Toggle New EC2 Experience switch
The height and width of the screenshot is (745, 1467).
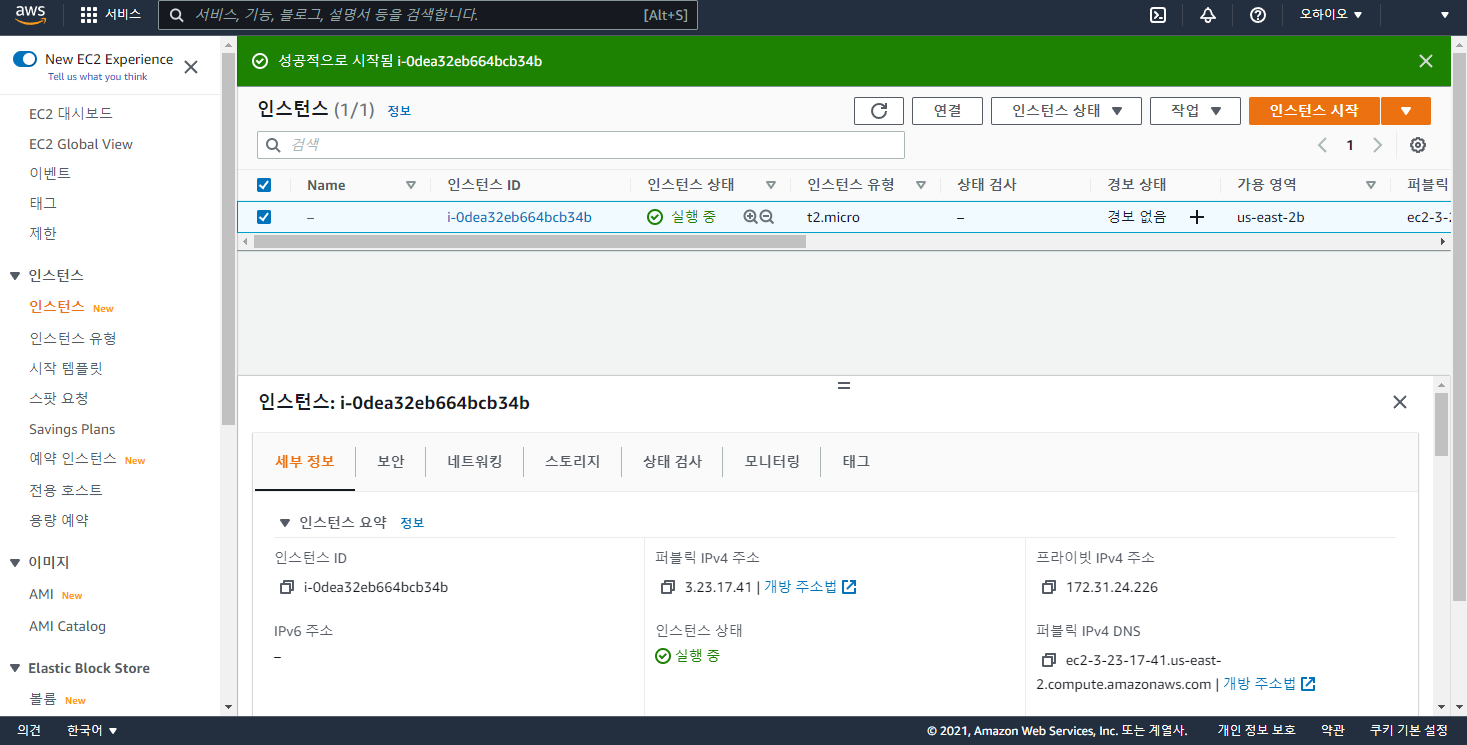[25, 60]
